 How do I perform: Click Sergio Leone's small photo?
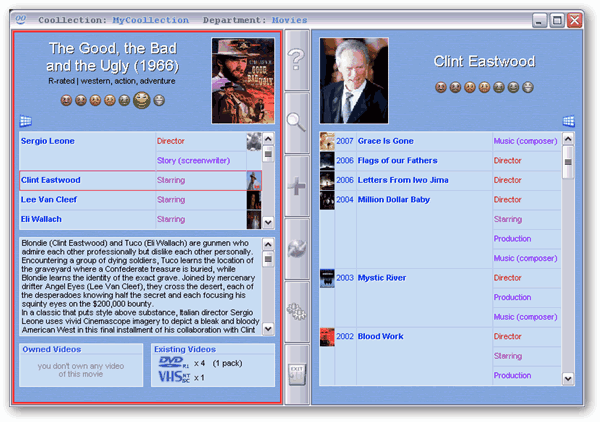point(254,141)
